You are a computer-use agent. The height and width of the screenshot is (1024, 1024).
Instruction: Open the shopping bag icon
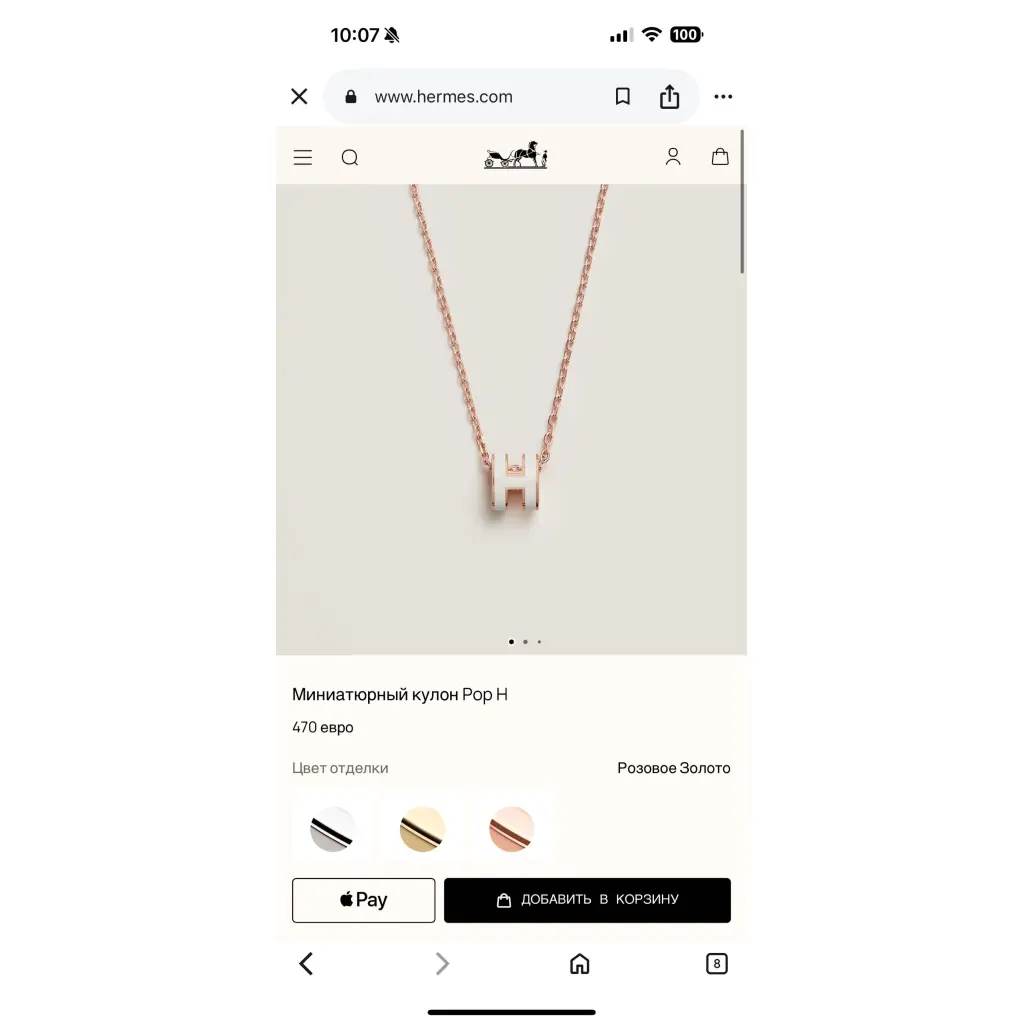(720, 157)
